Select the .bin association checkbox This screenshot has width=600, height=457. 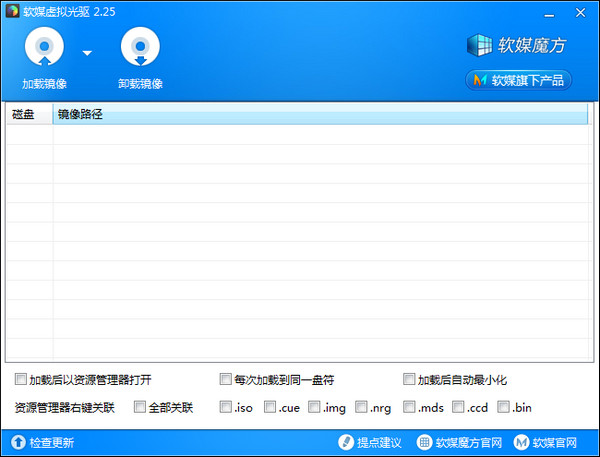click(x=503, y=407)
